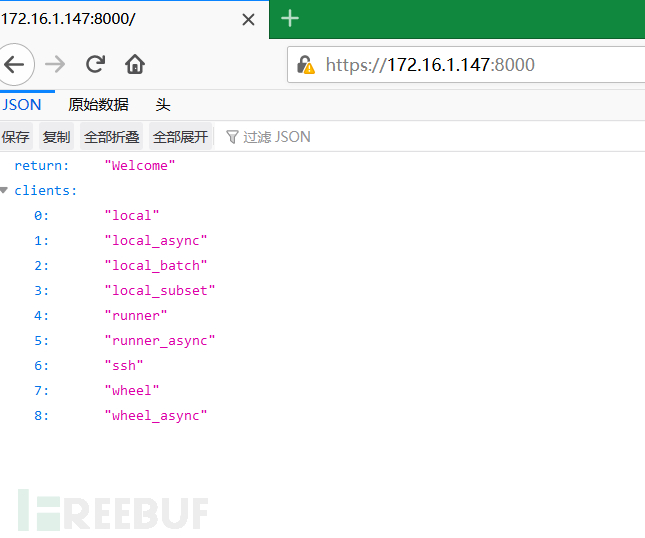Collapse the clients array with its triangle
Screen dimensions: 645x538
(x=4, y=190)
